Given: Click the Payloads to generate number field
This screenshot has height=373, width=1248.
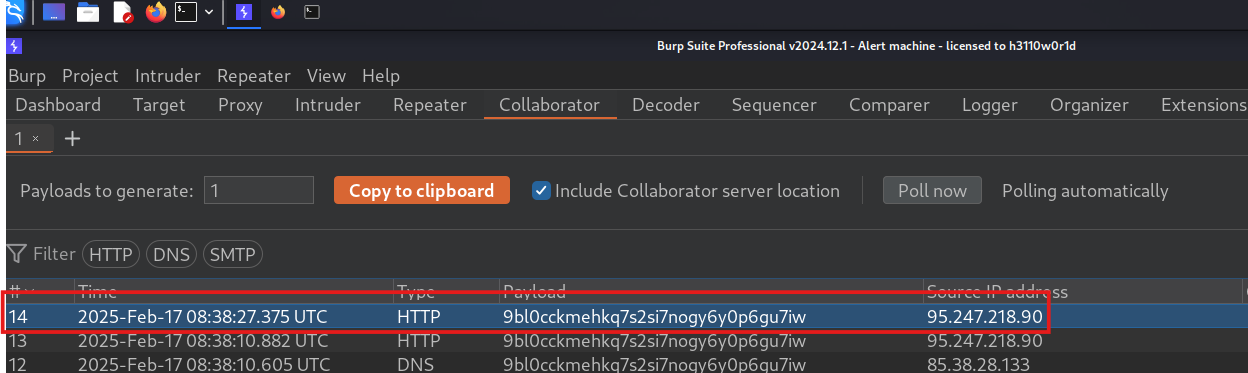Looking at the screenshot, I should (x=259, y=190).
